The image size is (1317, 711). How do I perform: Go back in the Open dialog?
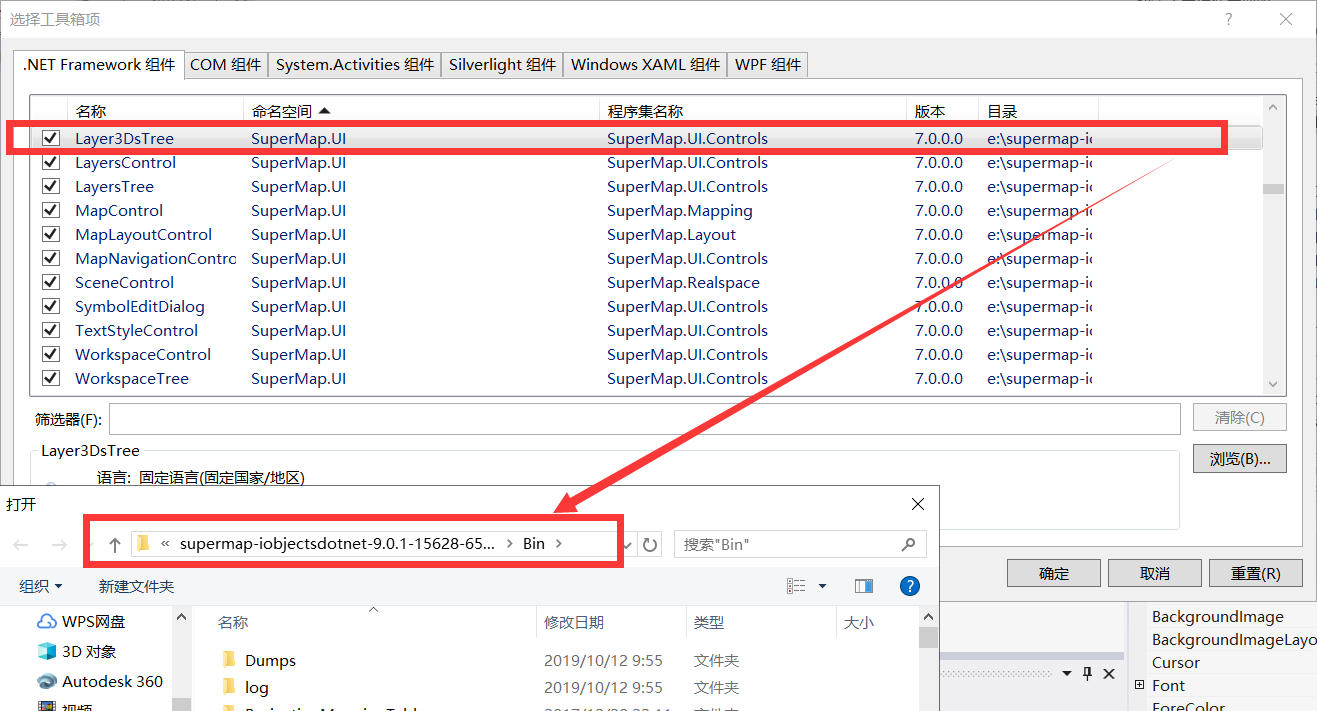pos(21,545)
